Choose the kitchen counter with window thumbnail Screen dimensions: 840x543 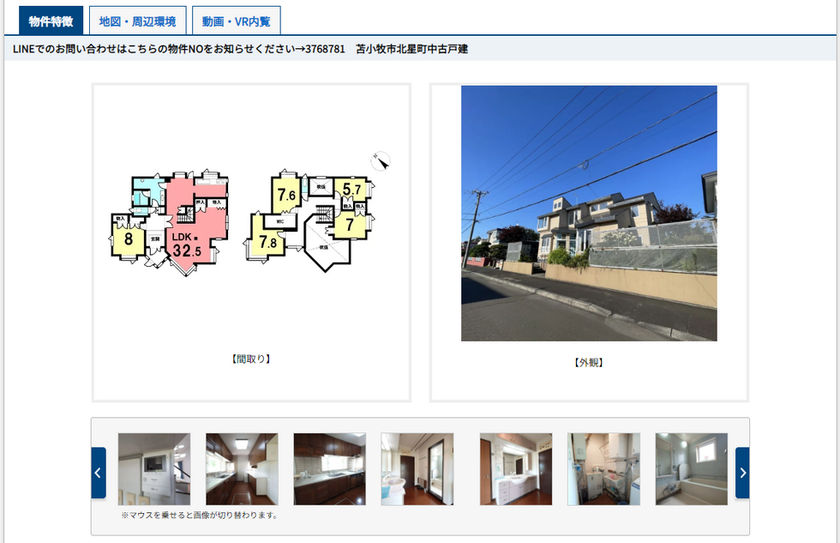click(329, 469)
